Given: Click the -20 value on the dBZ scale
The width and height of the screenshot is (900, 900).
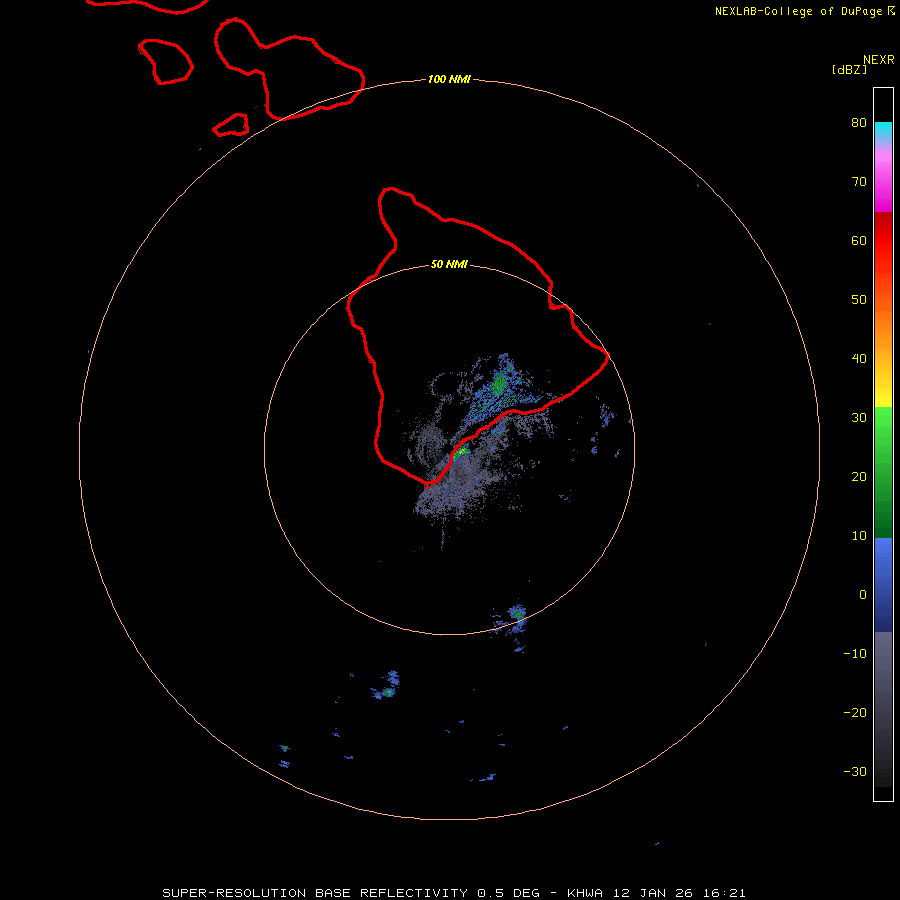Looking at the screenshot, I should [x=855, y=713].
